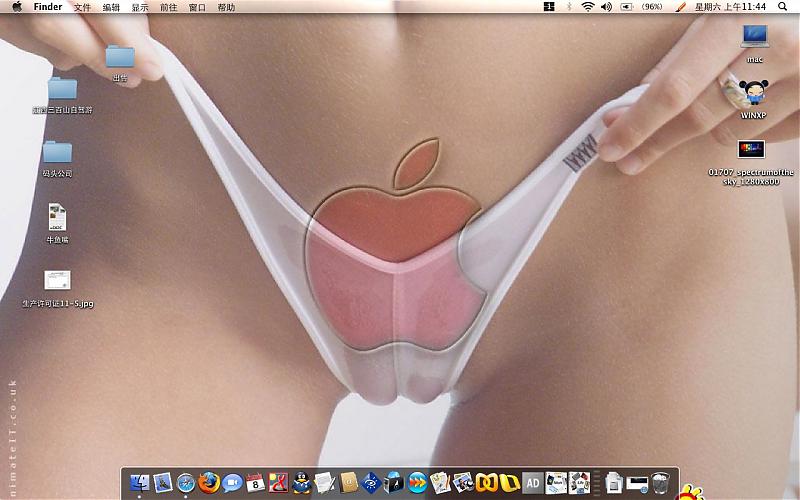The width and height of the screenshot is (800, 500).
Task: Open the 文件 menu
Action: (x=82, y=7)
